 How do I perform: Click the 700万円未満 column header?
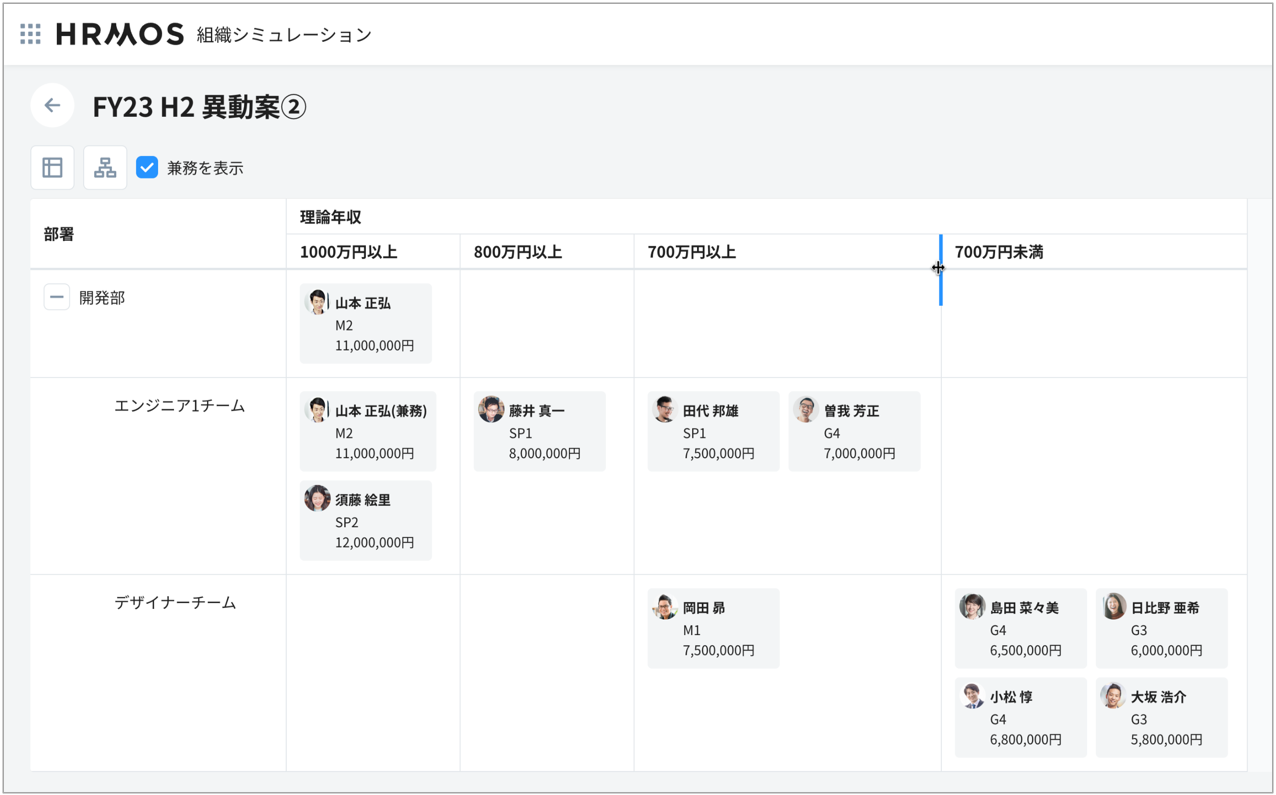[998, 252]
